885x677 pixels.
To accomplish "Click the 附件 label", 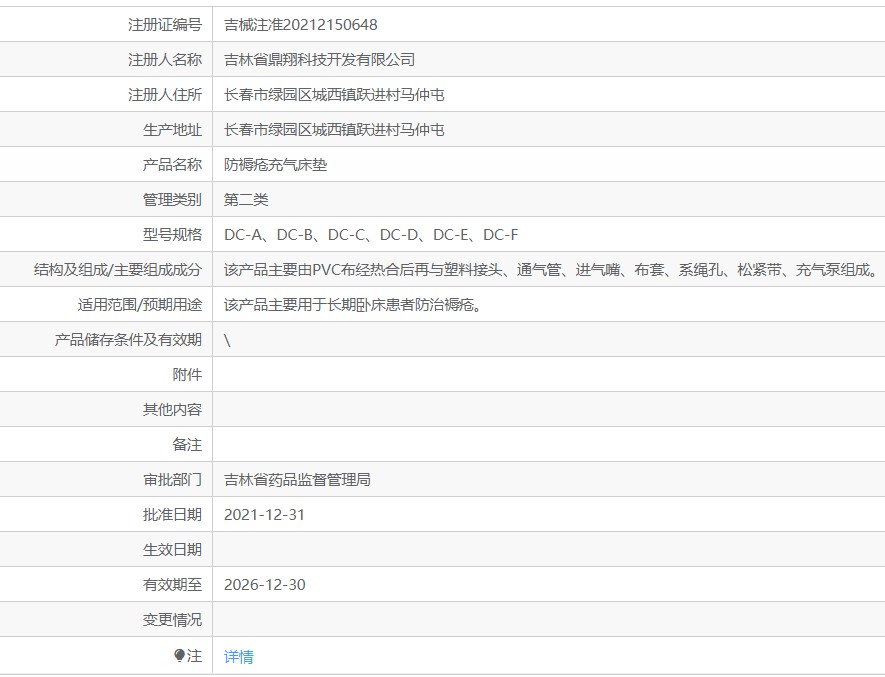I will pos(187,375).
